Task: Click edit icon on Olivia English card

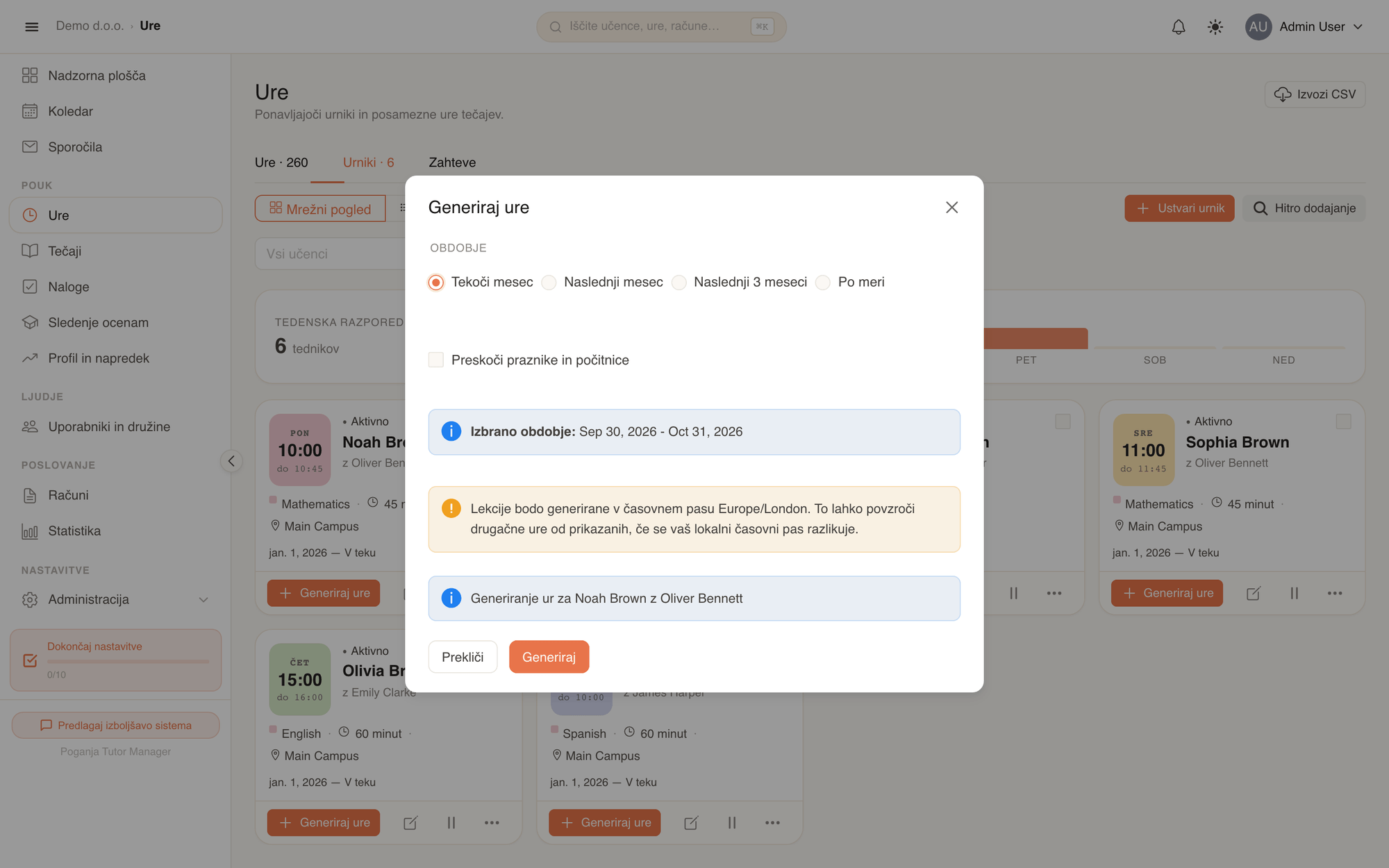Action: [410, 823]
